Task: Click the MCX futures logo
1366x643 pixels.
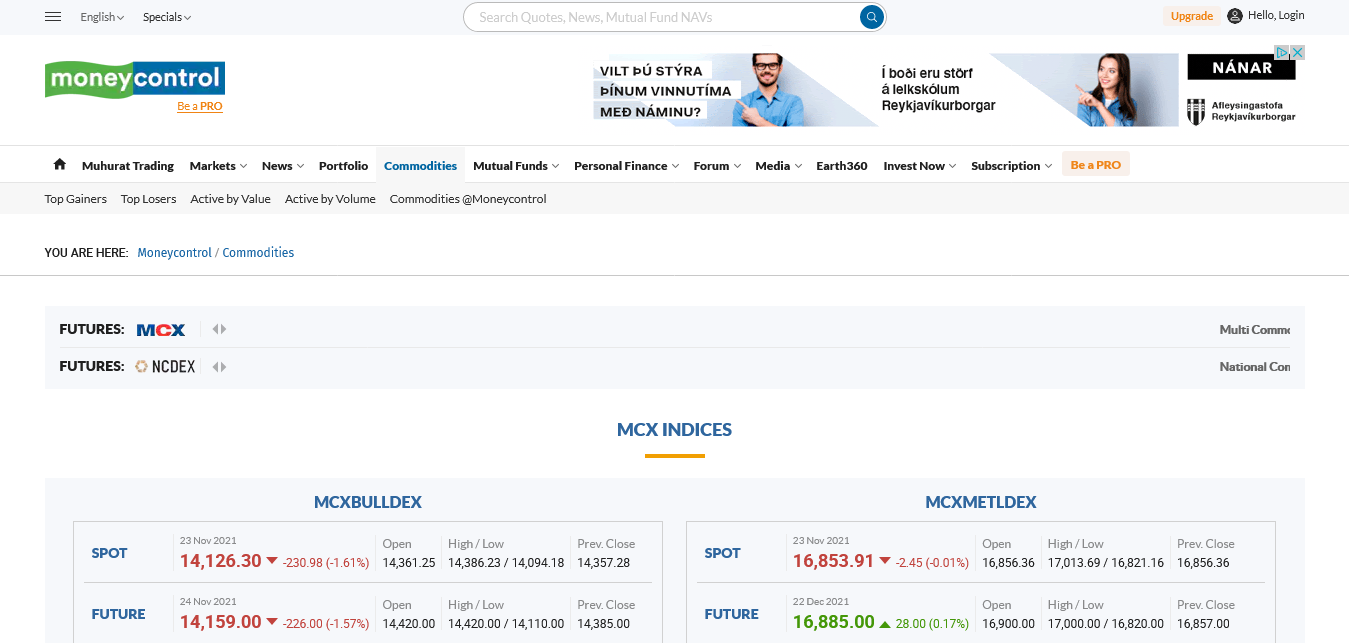Action: click(161, 329)
